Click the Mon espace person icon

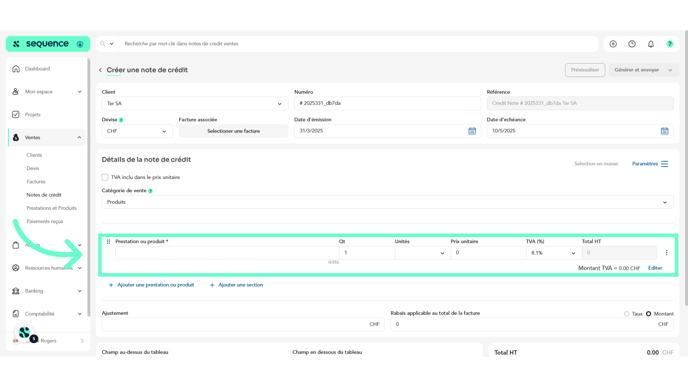click(16, 91)
